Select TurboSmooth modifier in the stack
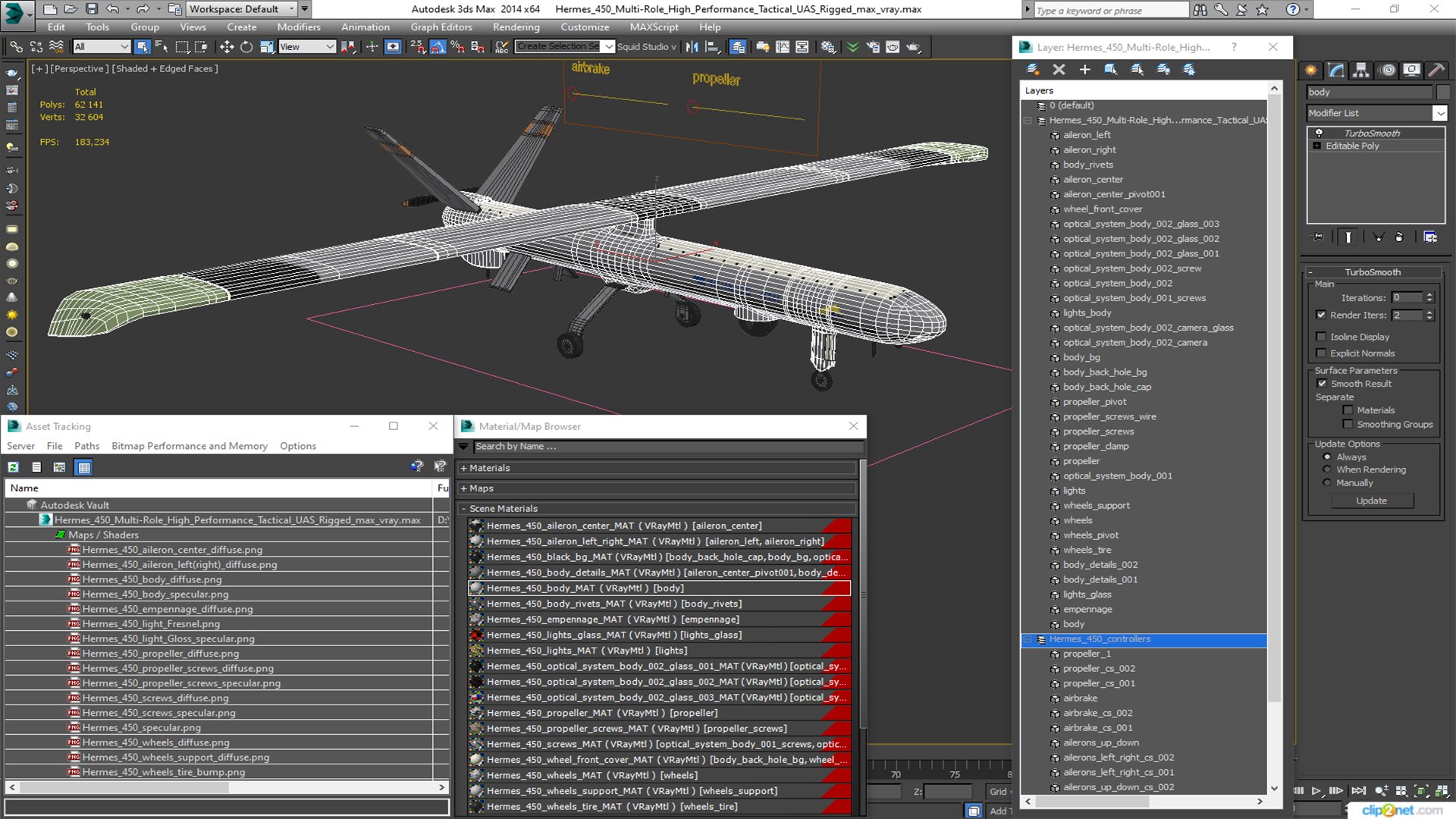 pyautogui.click(x=1373, y=133)
